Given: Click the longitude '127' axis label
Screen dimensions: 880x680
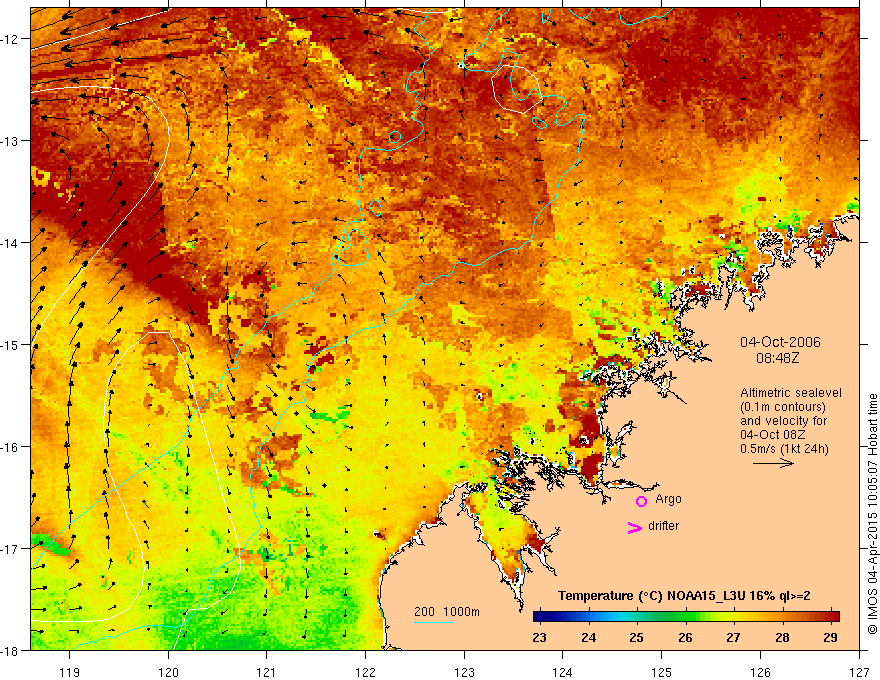Looking at the screenshot, I should (859, 672).
